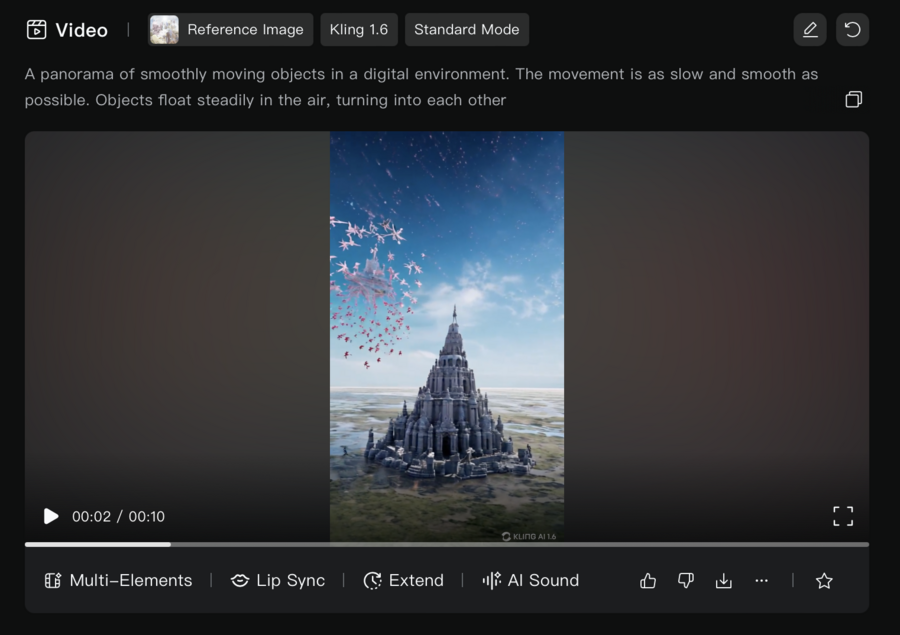Screen dimensions: 900x635
Task: Click the Kling 1.6 model tag
Action: point(359,29)
